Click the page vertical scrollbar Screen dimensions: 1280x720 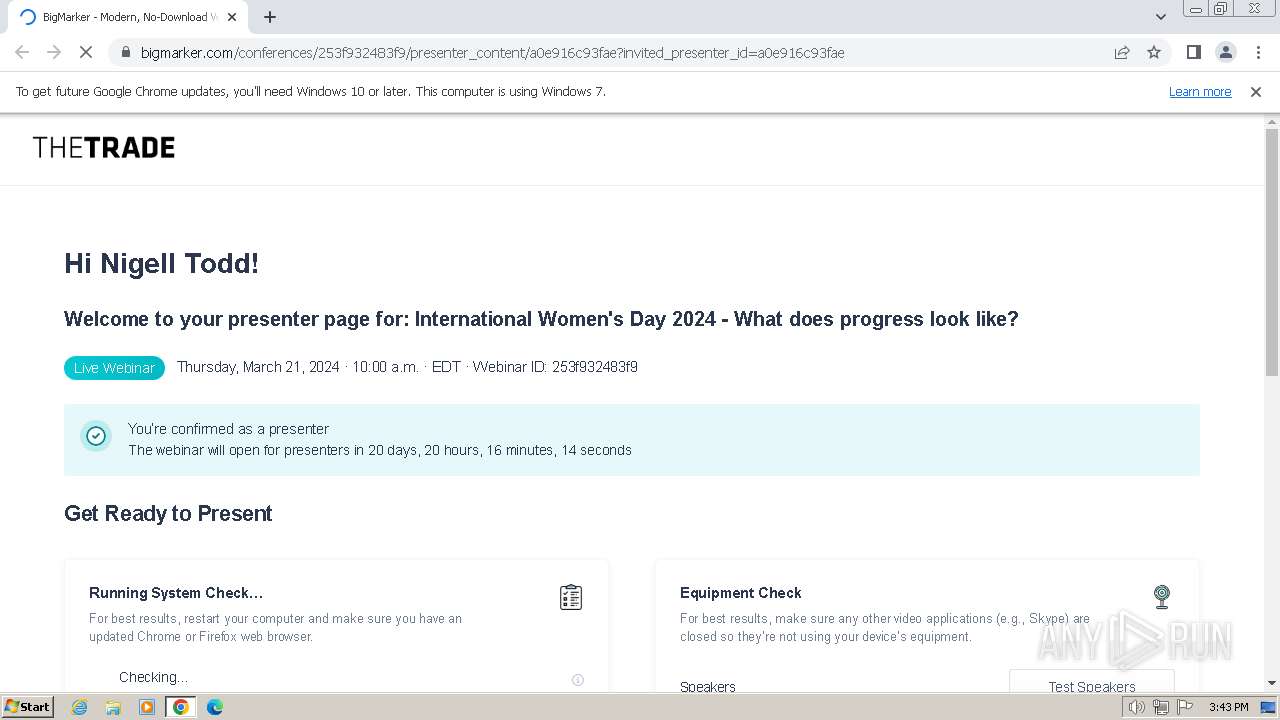(x=1272, y=253)
